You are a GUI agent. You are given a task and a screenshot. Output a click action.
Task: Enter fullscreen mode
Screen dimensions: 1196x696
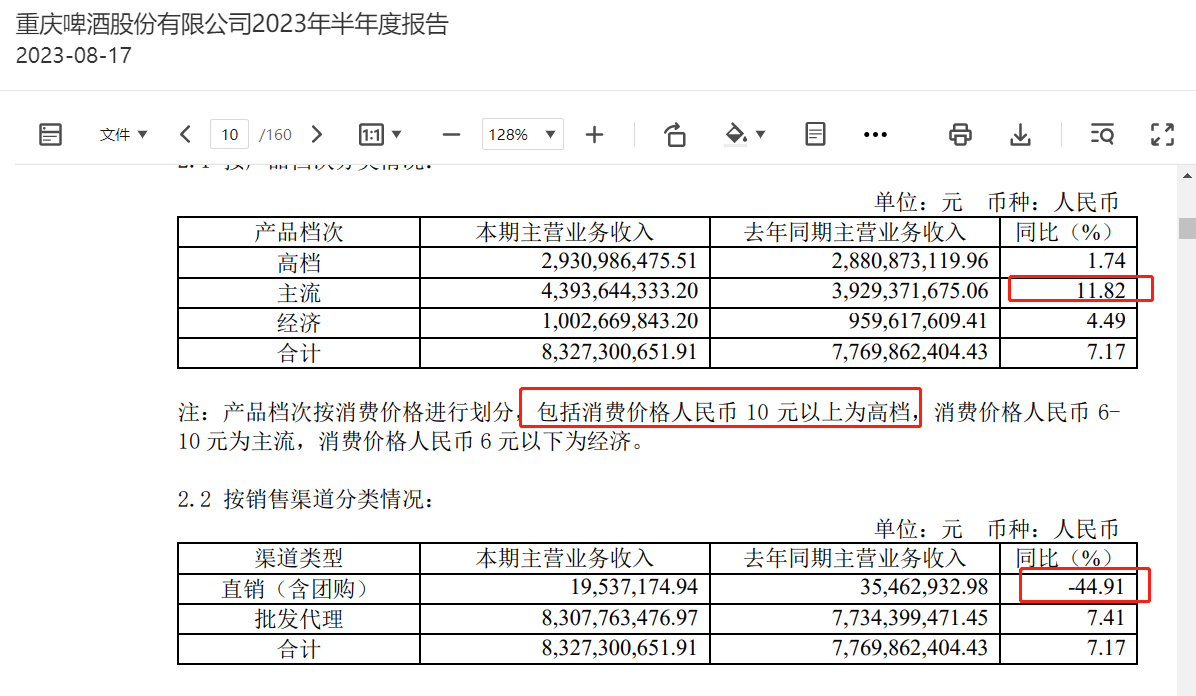[x=1162, y=134]
